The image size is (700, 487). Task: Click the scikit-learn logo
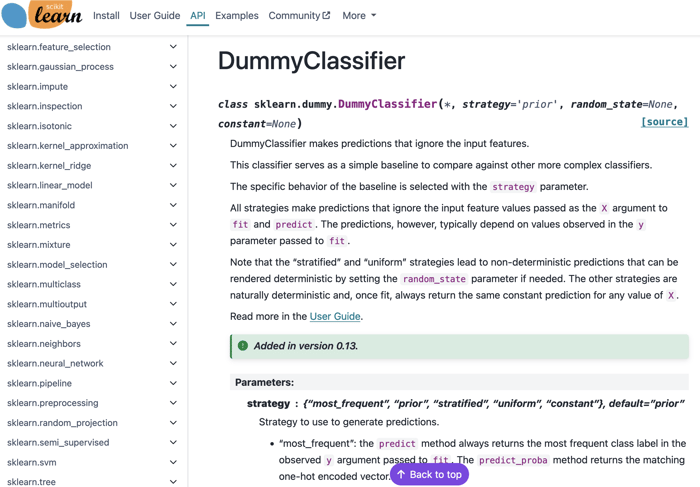point(42,15)
